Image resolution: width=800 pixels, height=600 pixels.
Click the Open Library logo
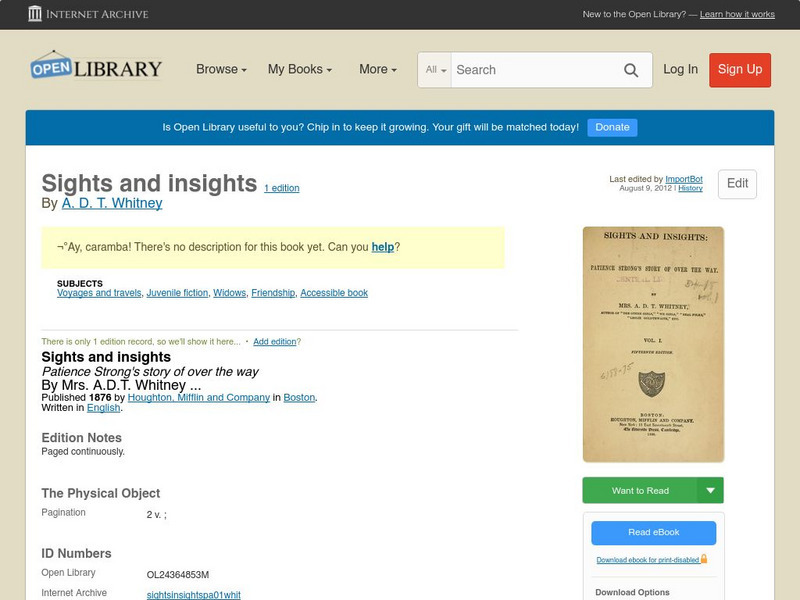click(95, 67)
